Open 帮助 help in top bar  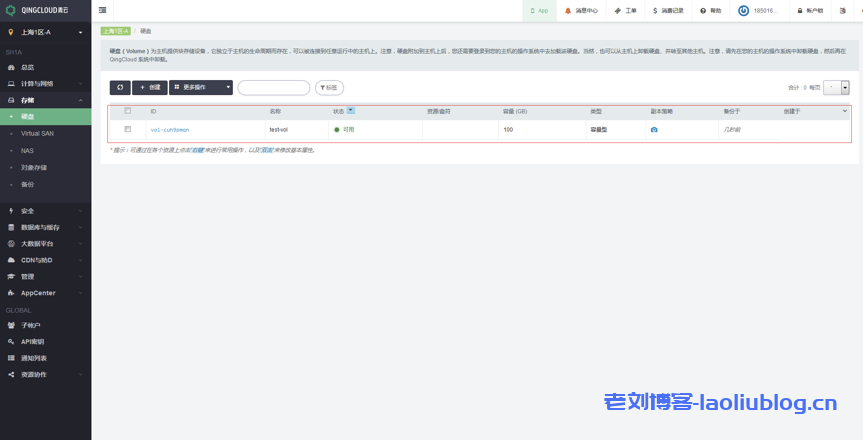(x=710, y=11)
